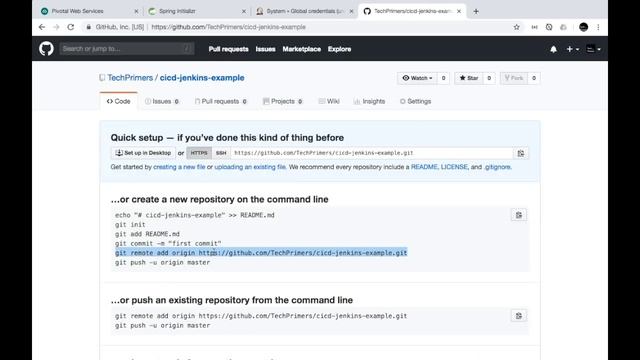The image size is (640, 360).
Task: Open the notifications bell
Action: [553, 49]
